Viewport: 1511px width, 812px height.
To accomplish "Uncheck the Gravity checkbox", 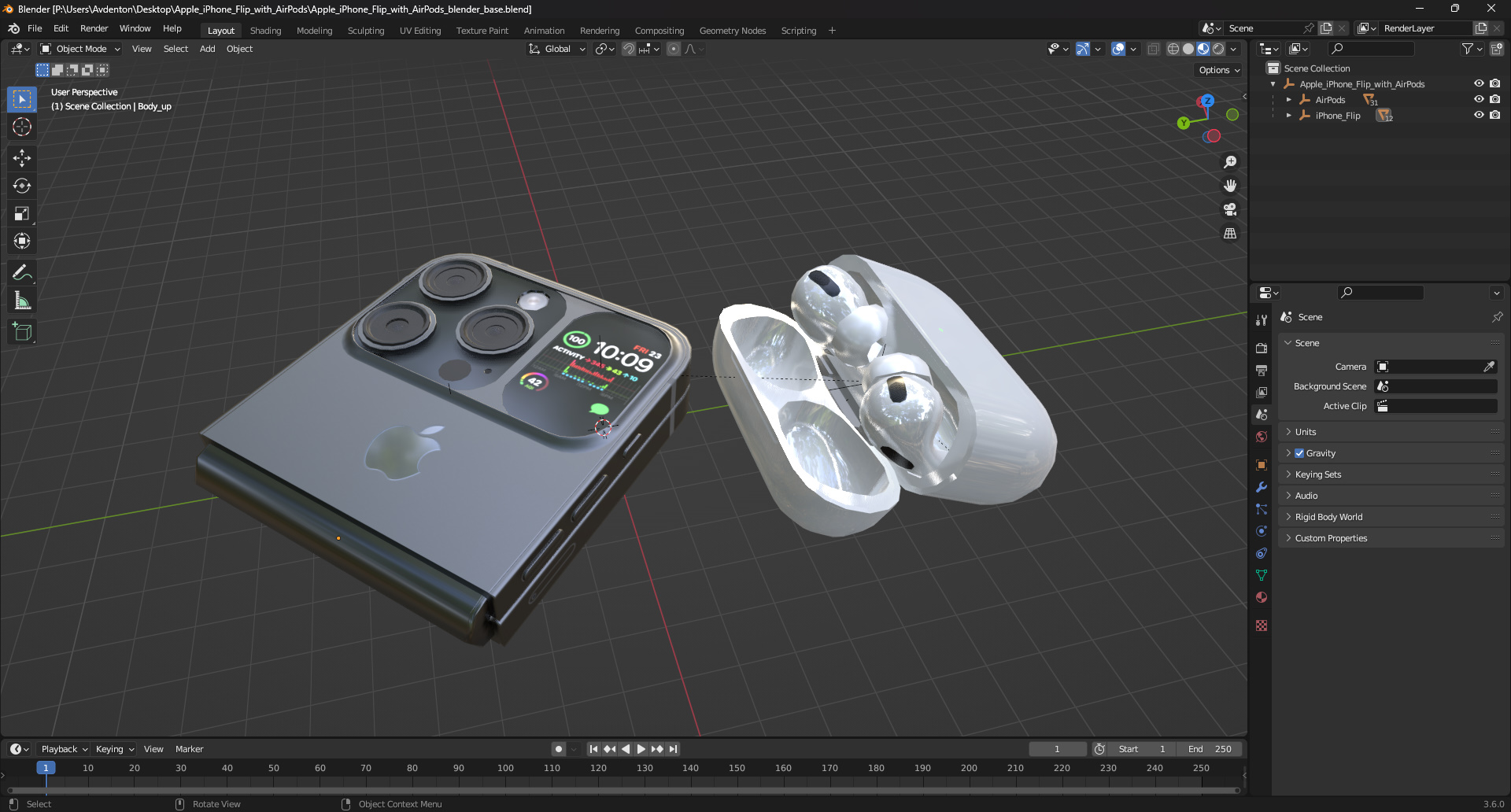I will tap(1299, 453).
